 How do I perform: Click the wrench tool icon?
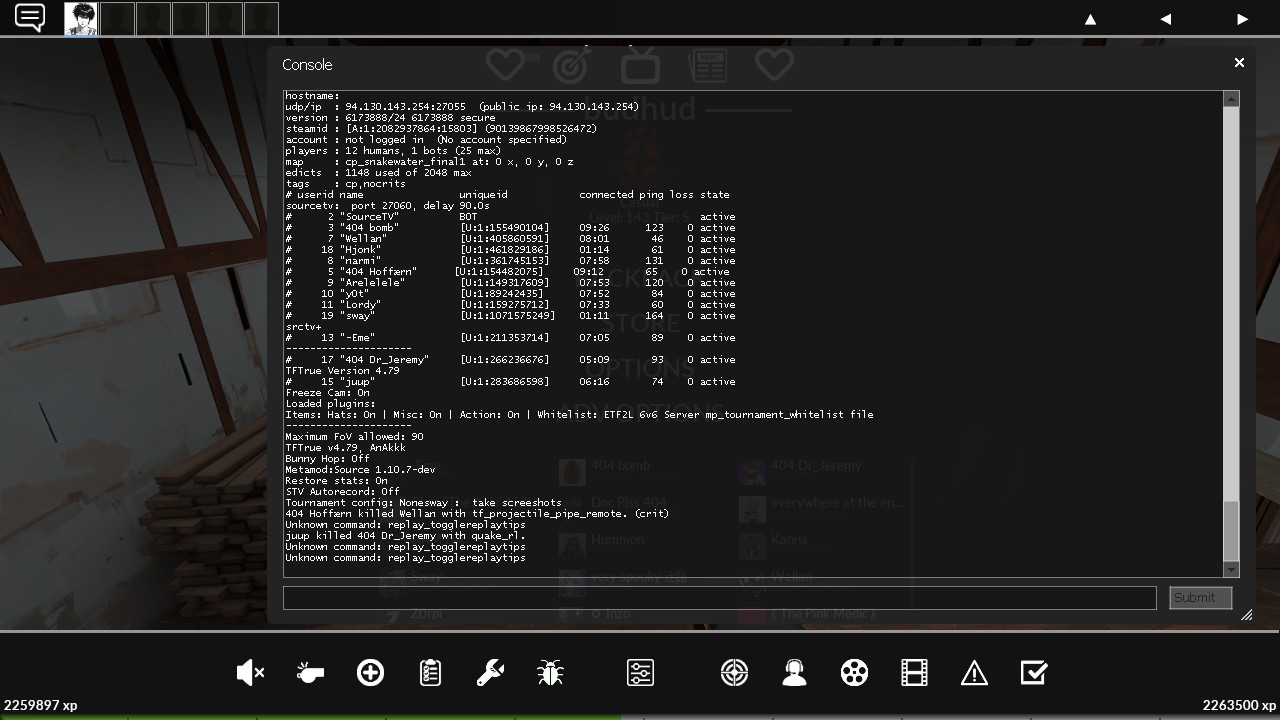(x=490, y=673)
